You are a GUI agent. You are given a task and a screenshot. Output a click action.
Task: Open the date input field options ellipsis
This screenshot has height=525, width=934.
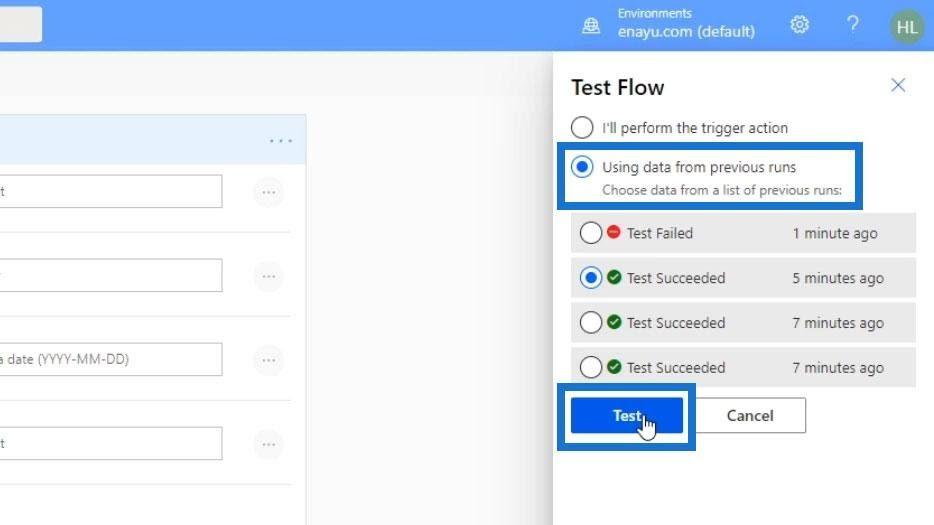coord(269,361)
